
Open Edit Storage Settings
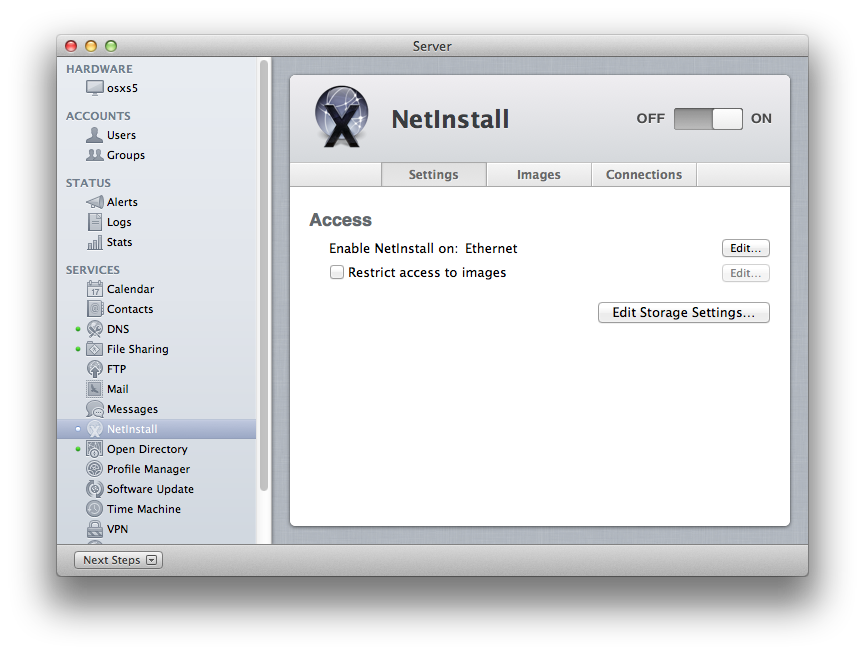click(684, 312)
